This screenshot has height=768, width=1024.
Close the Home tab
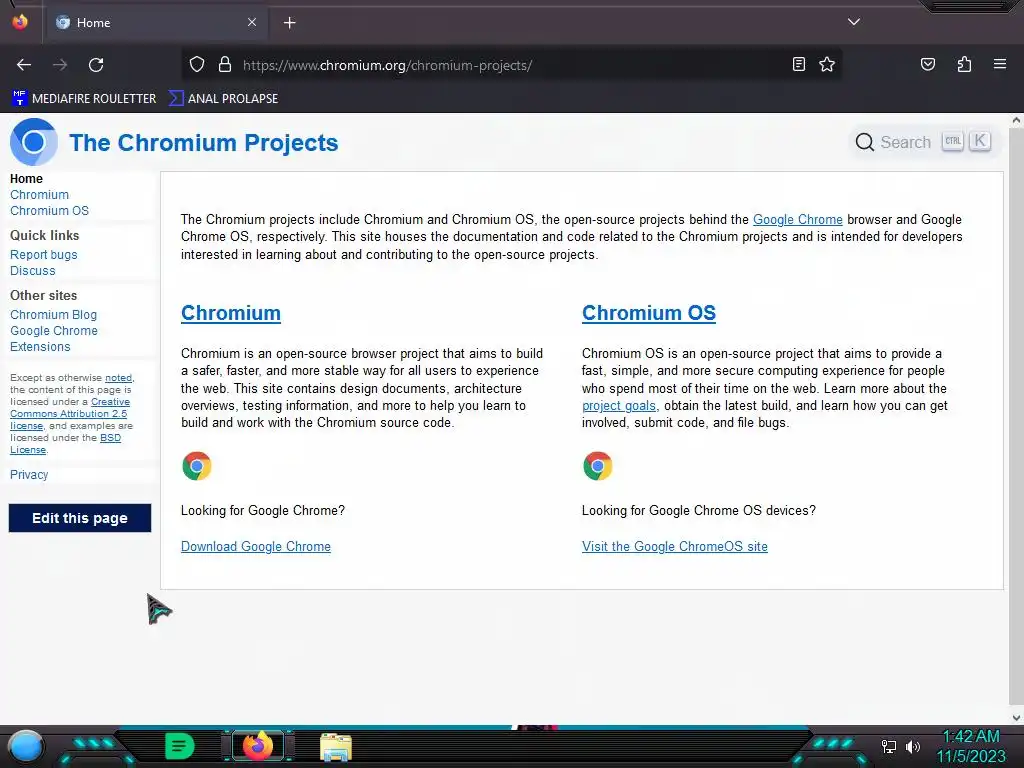[251, 22]
